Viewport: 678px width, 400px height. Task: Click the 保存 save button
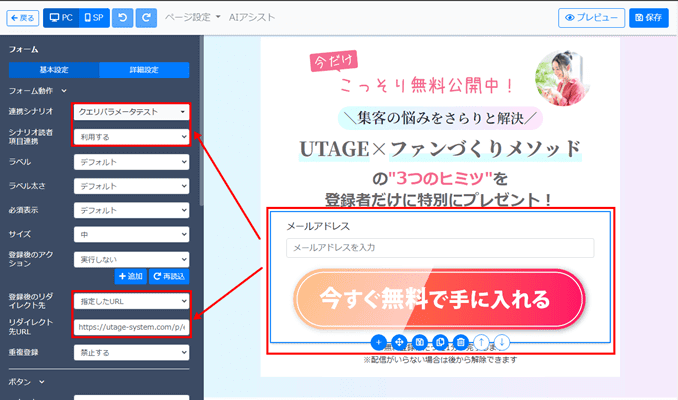649,18
